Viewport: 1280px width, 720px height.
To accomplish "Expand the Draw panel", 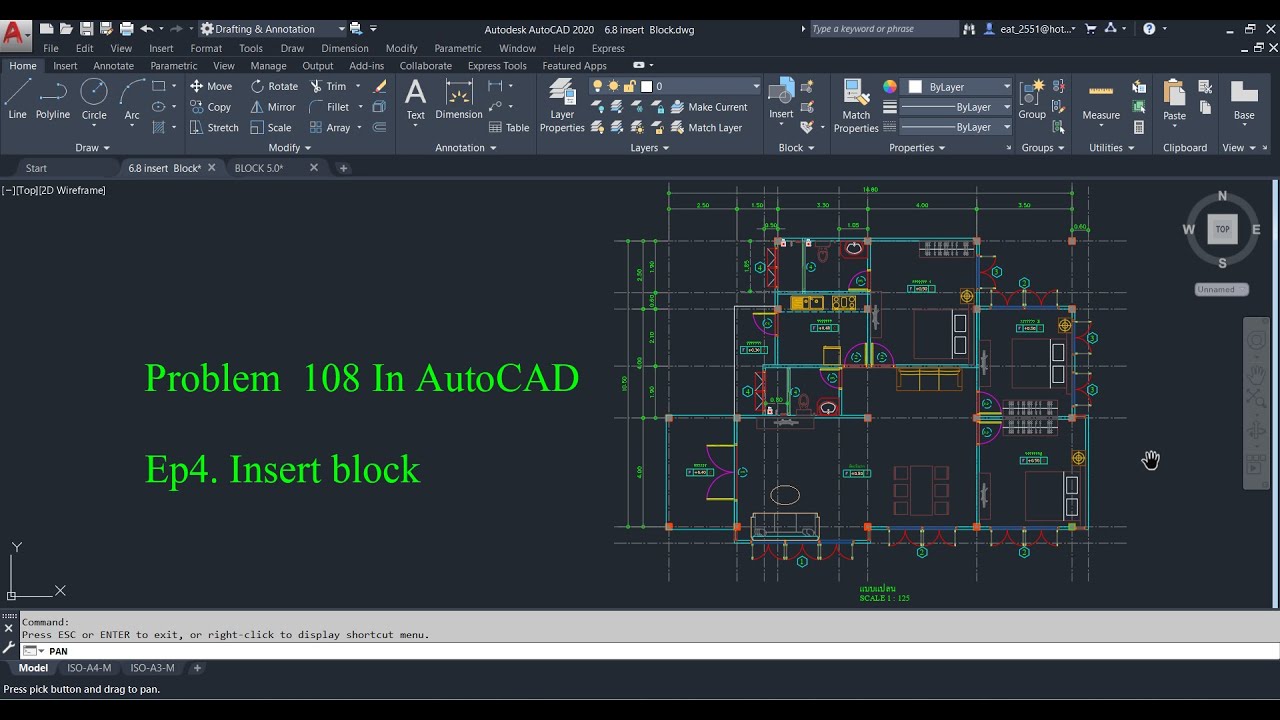I will (94, 148).
